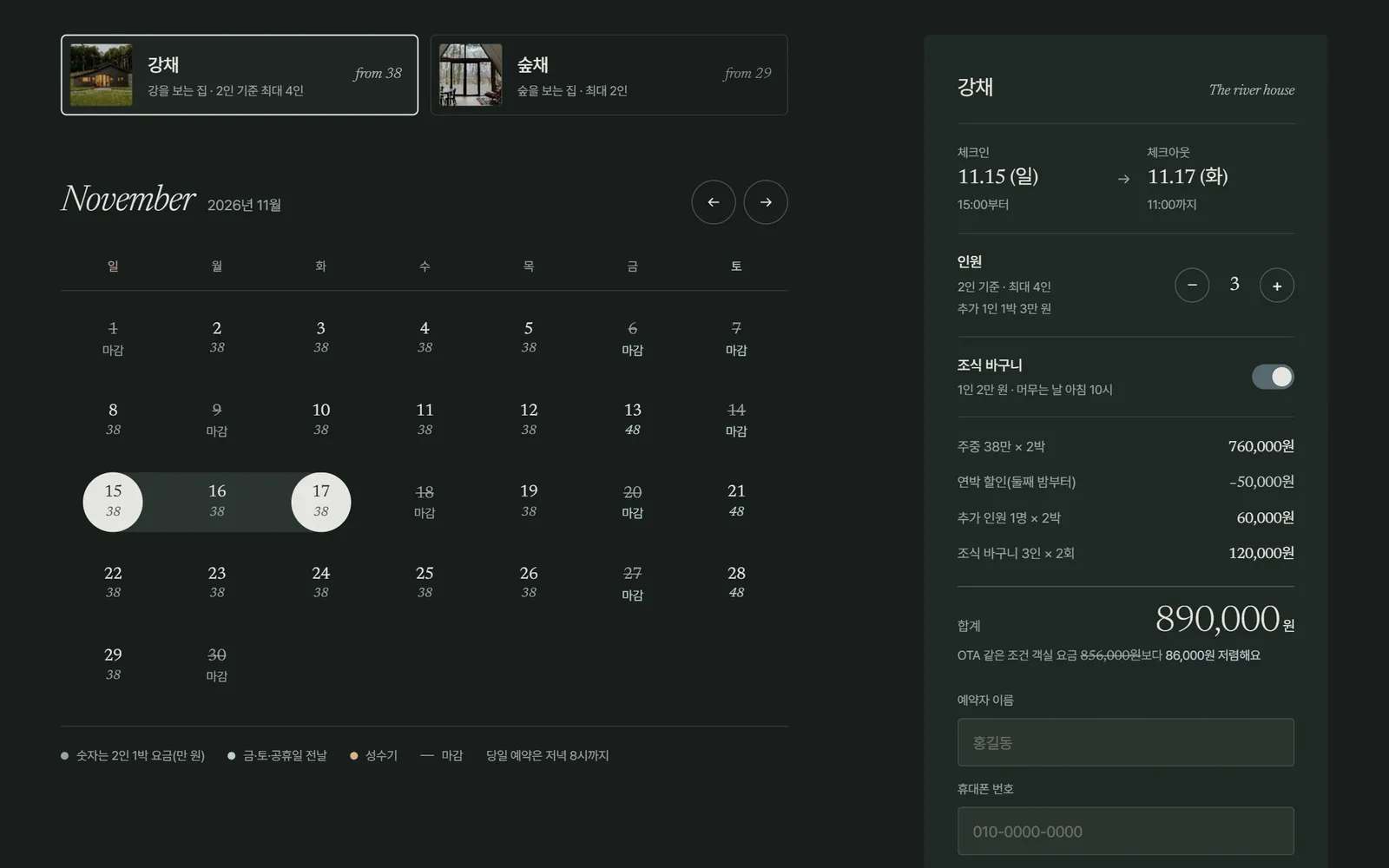The width and height of the screenshot is (1389, 868).
Task: Pick November 24 in the calendar
Action: pos(321,582)
